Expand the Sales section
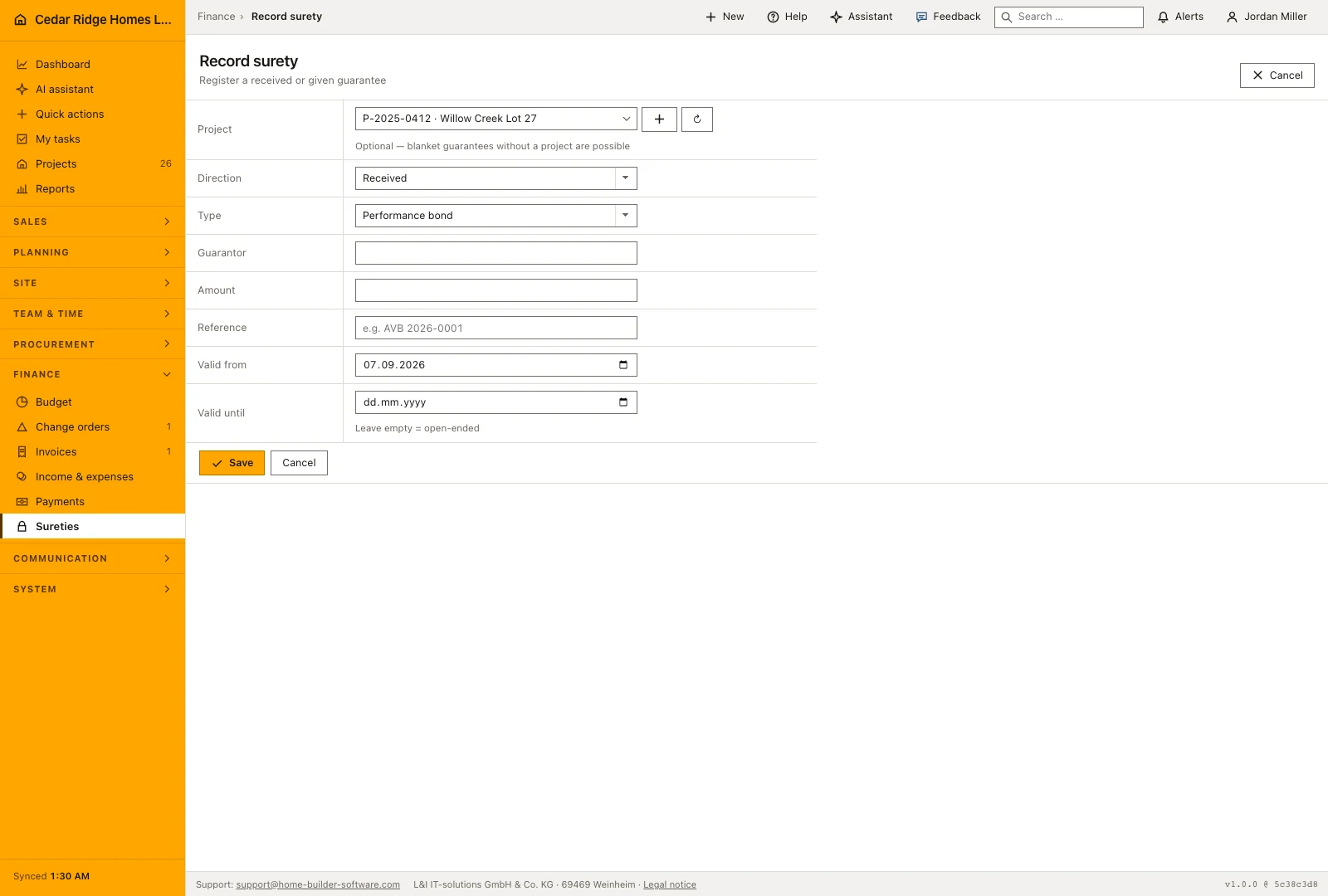 (92, 222)
